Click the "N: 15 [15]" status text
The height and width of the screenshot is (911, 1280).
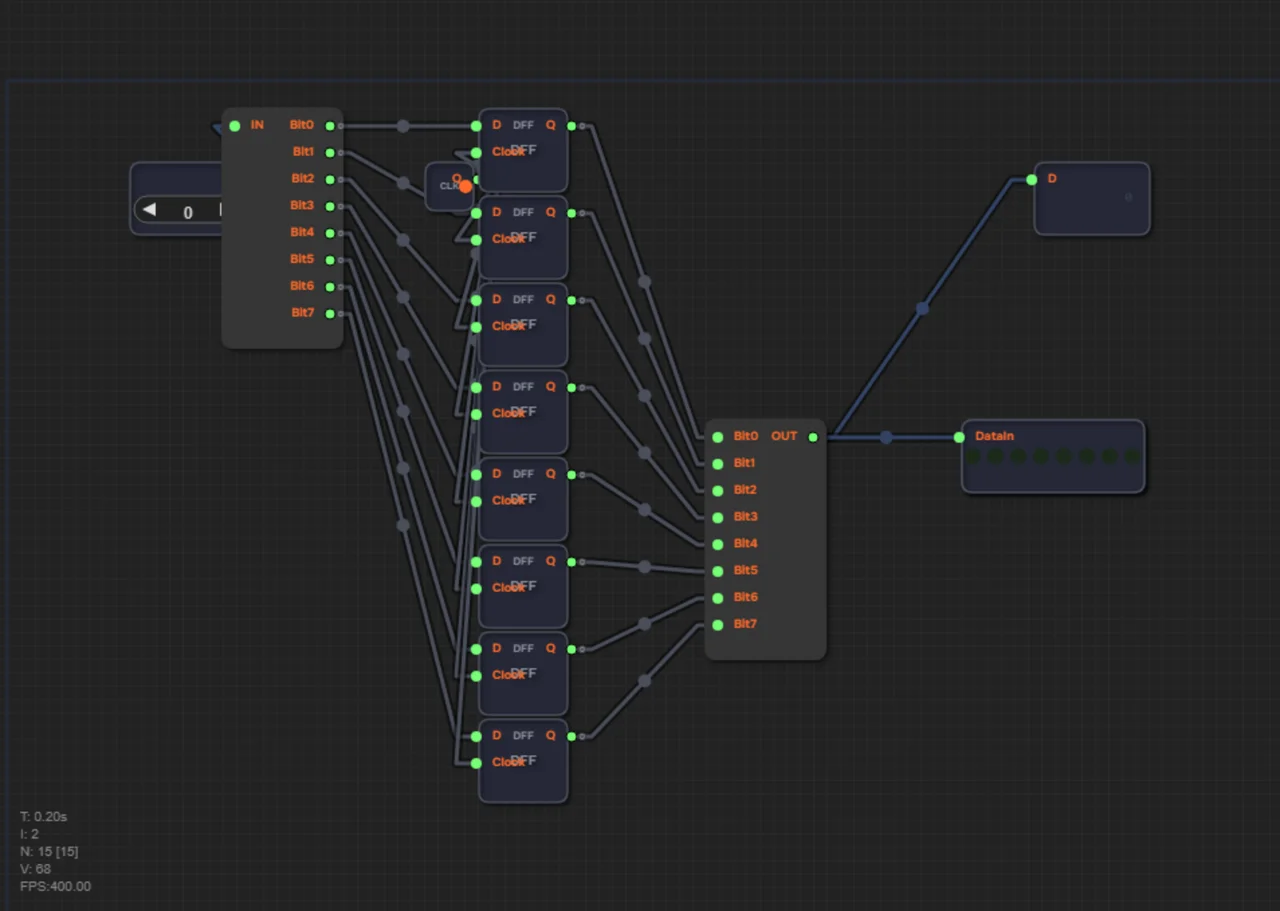coord(49,852)
